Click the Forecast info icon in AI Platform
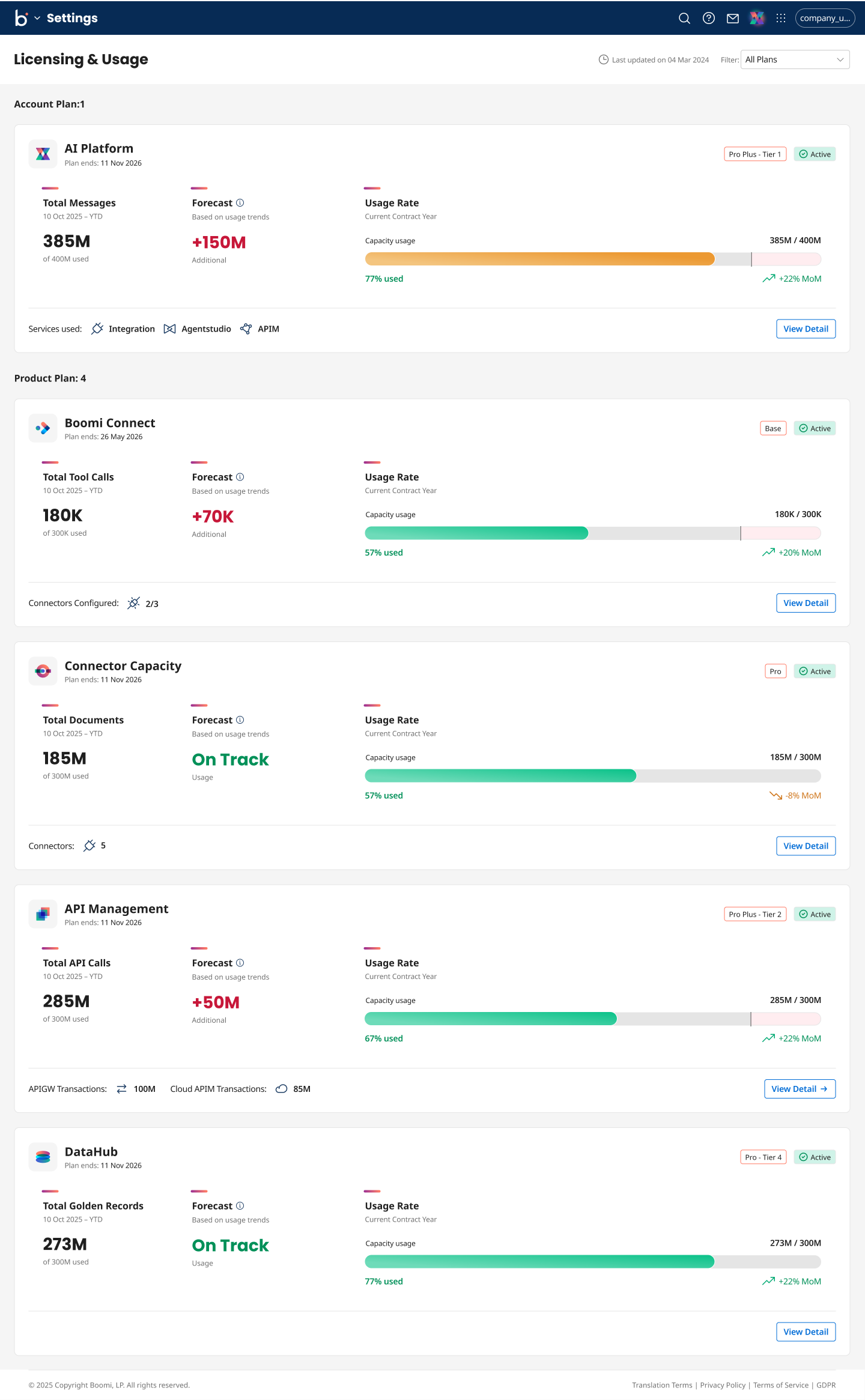 (240, 203)
